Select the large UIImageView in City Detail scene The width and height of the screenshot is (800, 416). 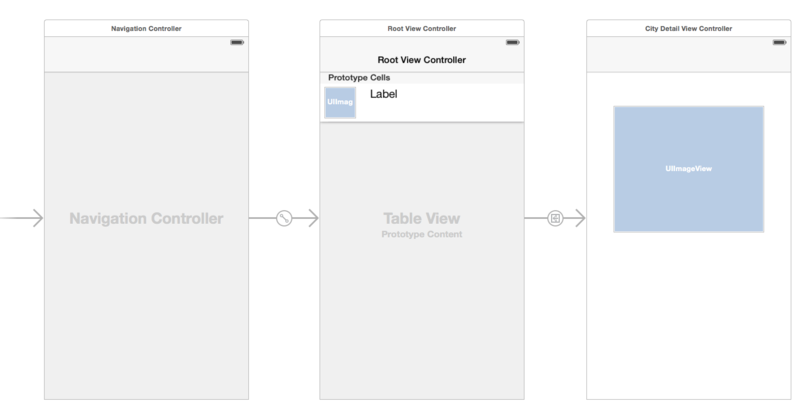point(689,169)
